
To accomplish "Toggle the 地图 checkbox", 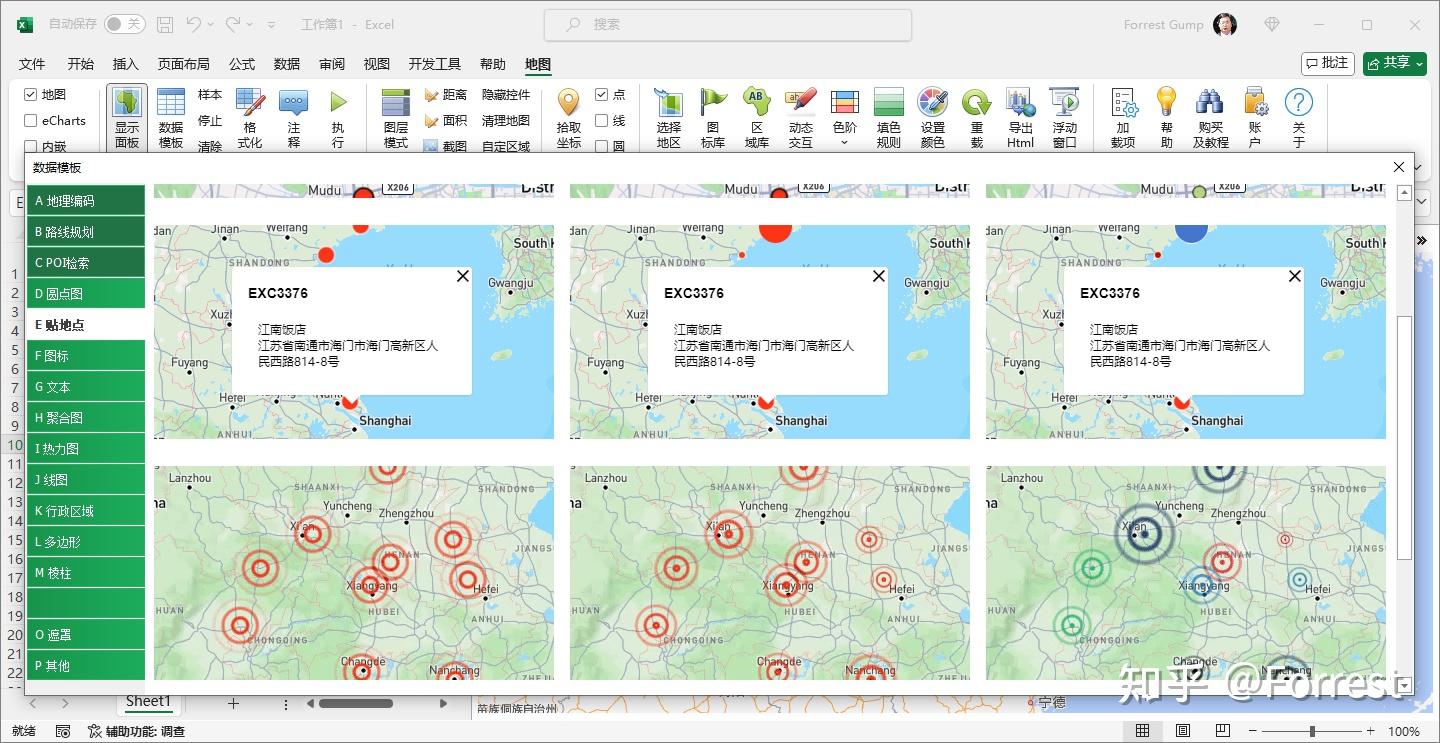I will 30,95.
